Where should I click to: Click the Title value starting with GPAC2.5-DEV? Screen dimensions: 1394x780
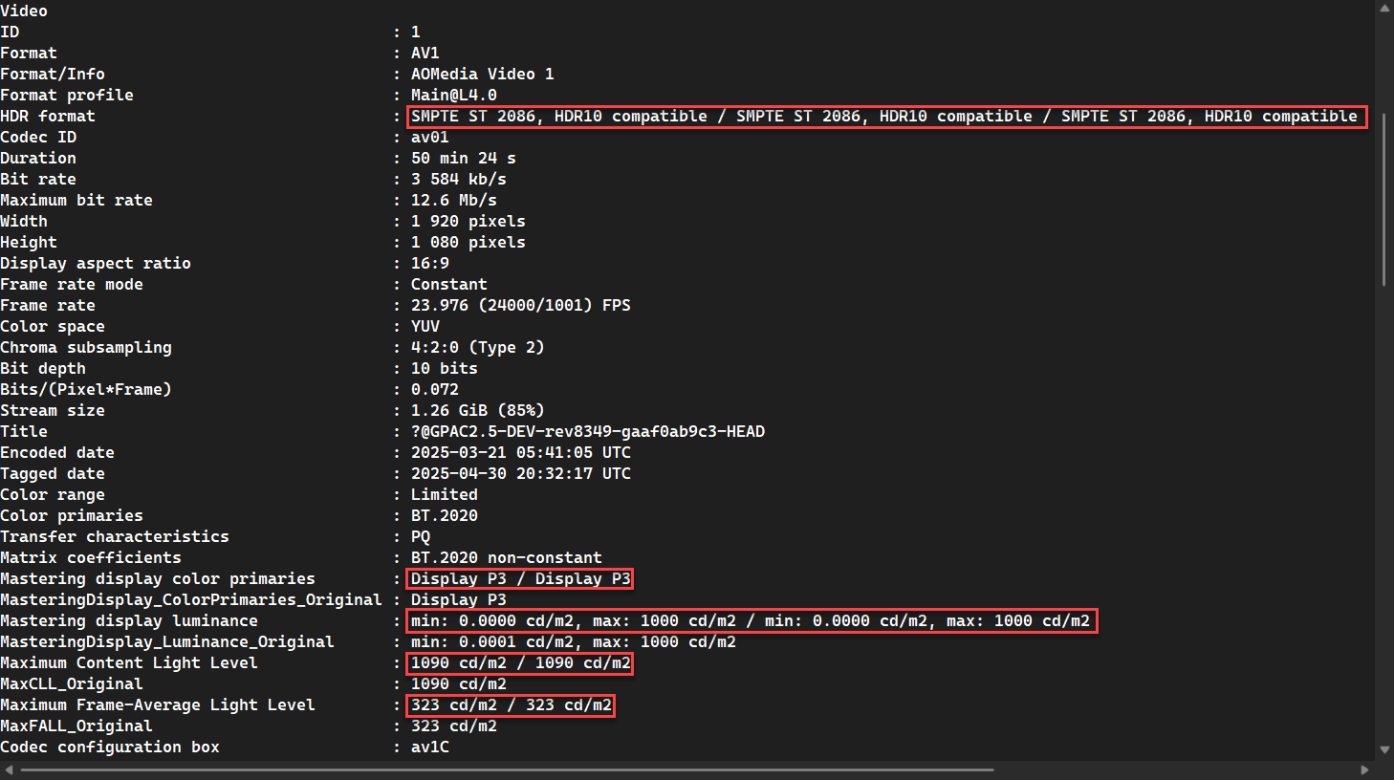587,432
